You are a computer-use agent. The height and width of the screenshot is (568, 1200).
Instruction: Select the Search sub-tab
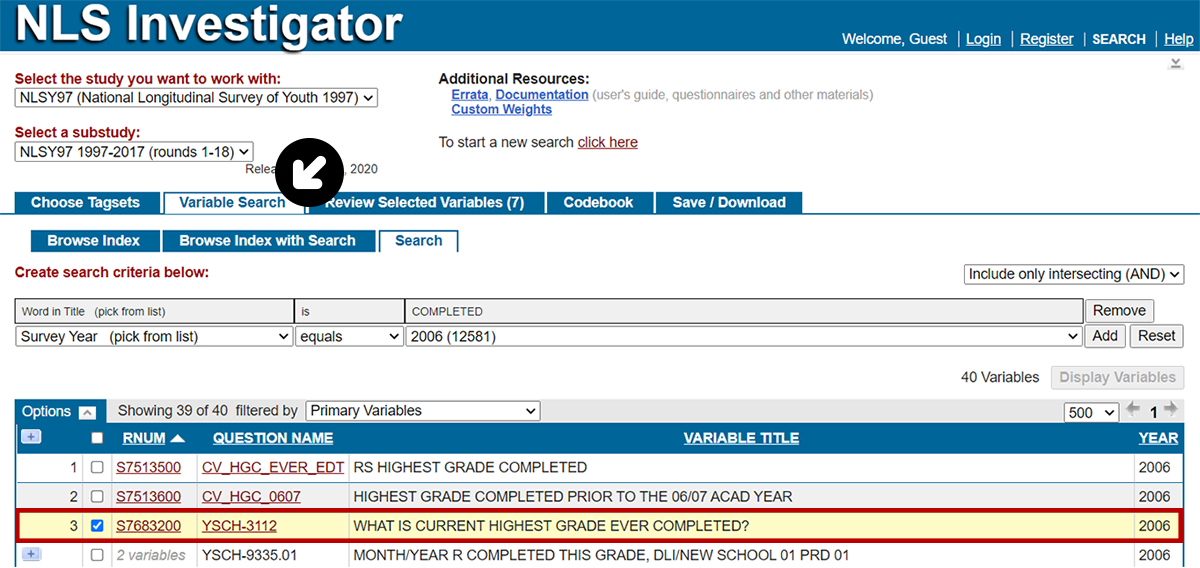pos(418,241)
